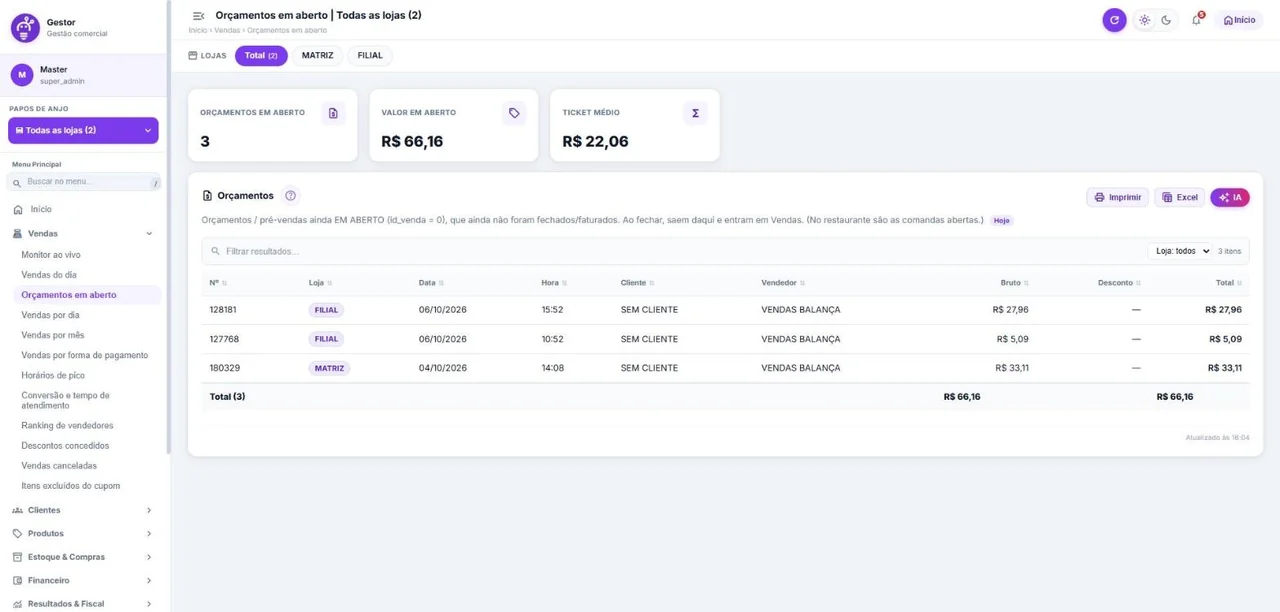Expand the Financeiro chevron in the sidebar
The width and height of the screenshot is (1280, 612).
tap(149, 581)
